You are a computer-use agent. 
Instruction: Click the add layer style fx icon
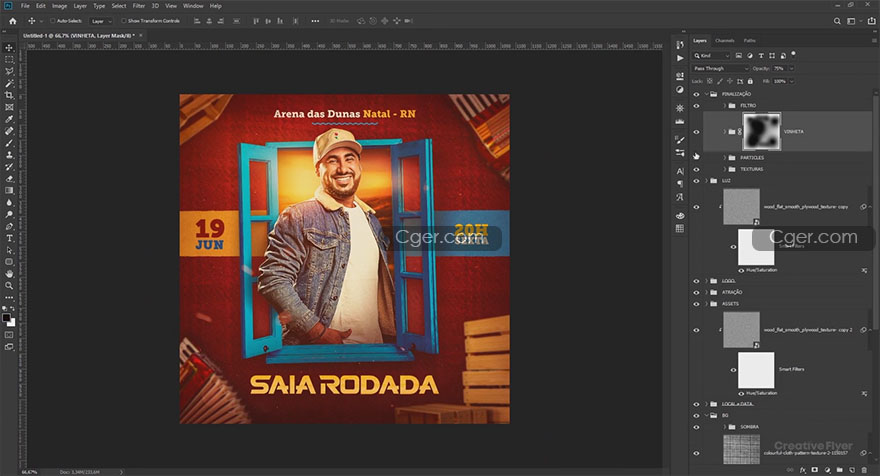coord(803,470)
